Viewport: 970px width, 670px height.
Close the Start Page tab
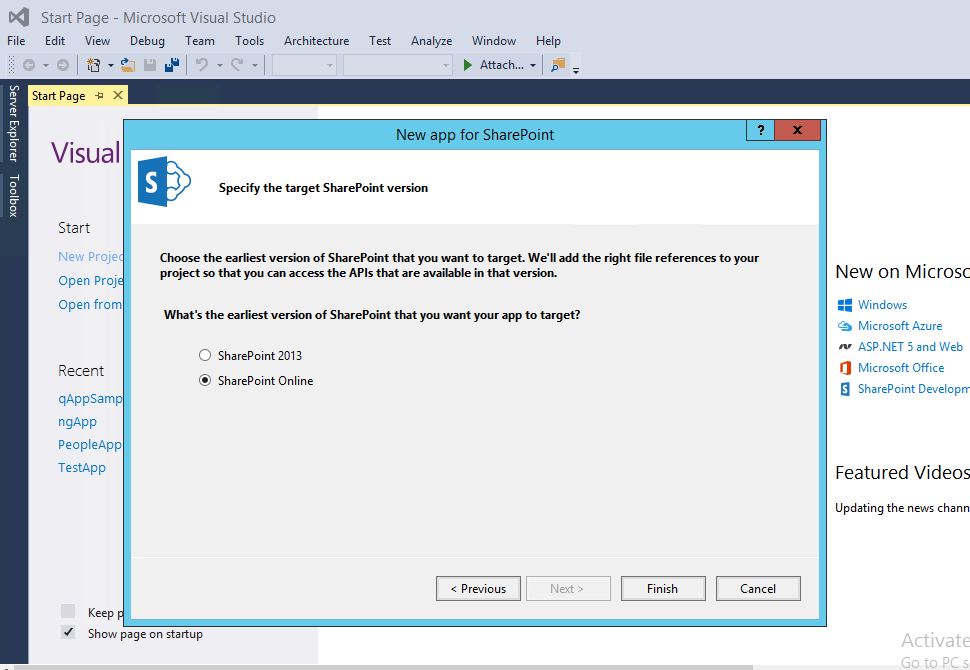pyautogui.click(x=118, y=95)
